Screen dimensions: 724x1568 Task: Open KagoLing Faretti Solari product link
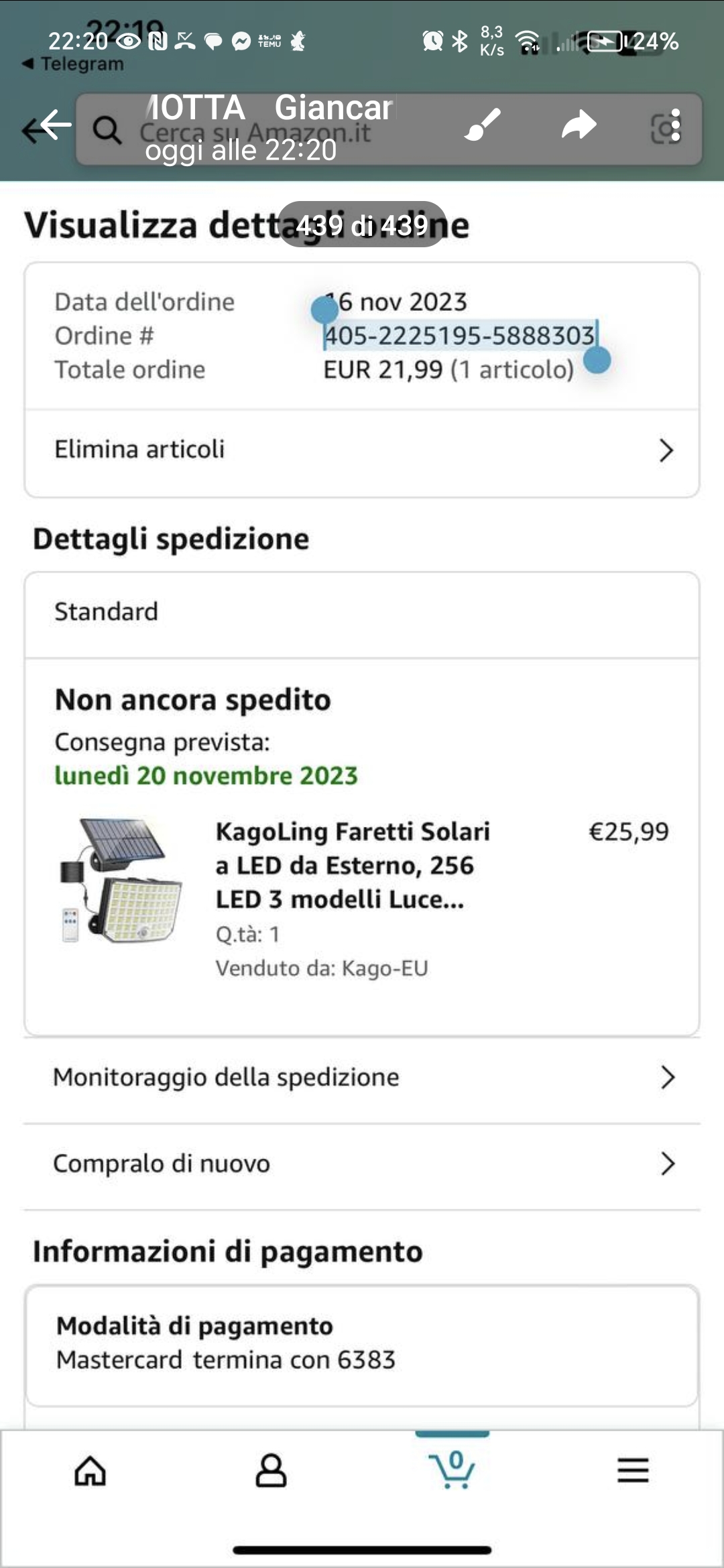(353, 865)
